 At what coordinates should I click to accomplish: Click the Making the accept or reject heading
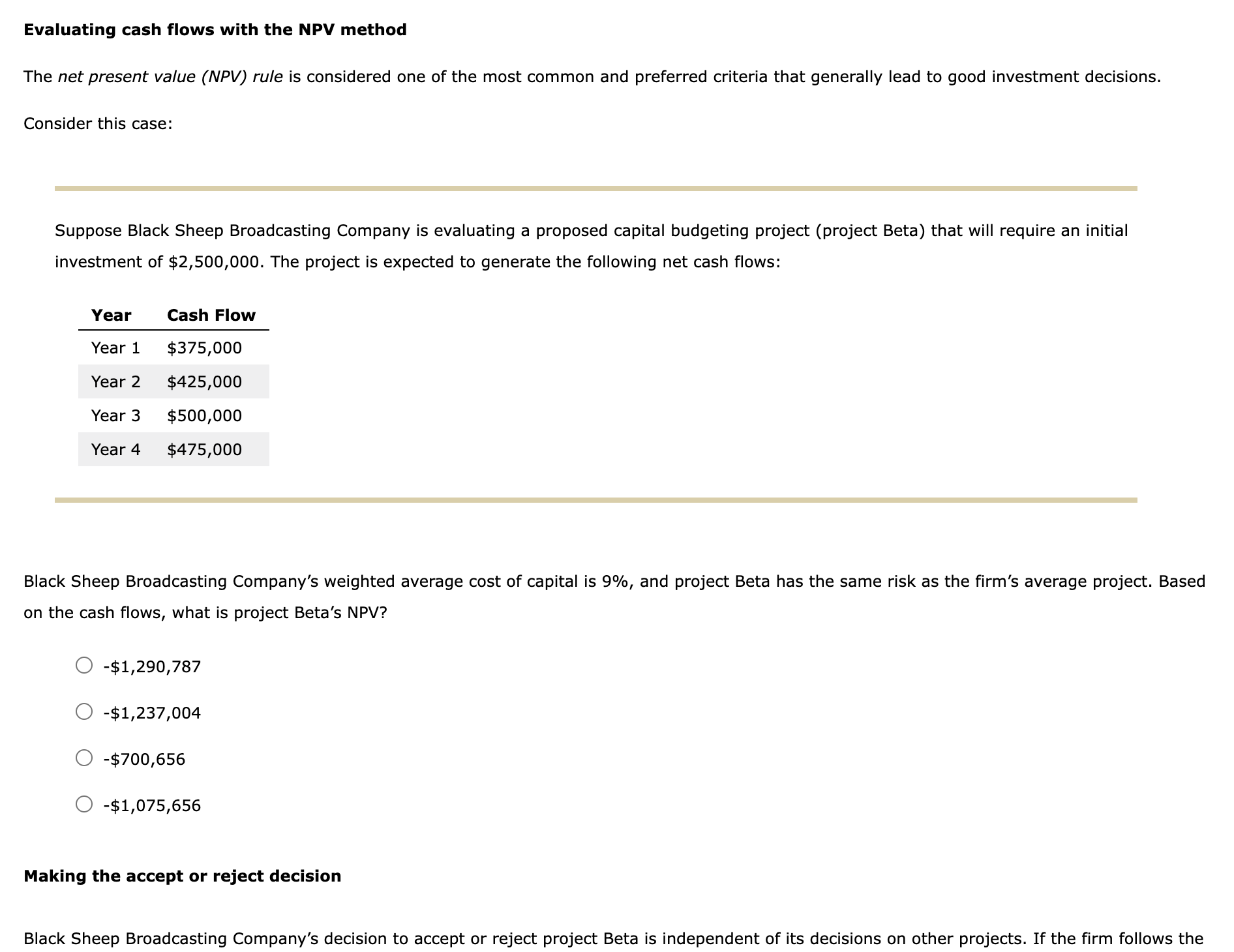[x=181, y=876]
